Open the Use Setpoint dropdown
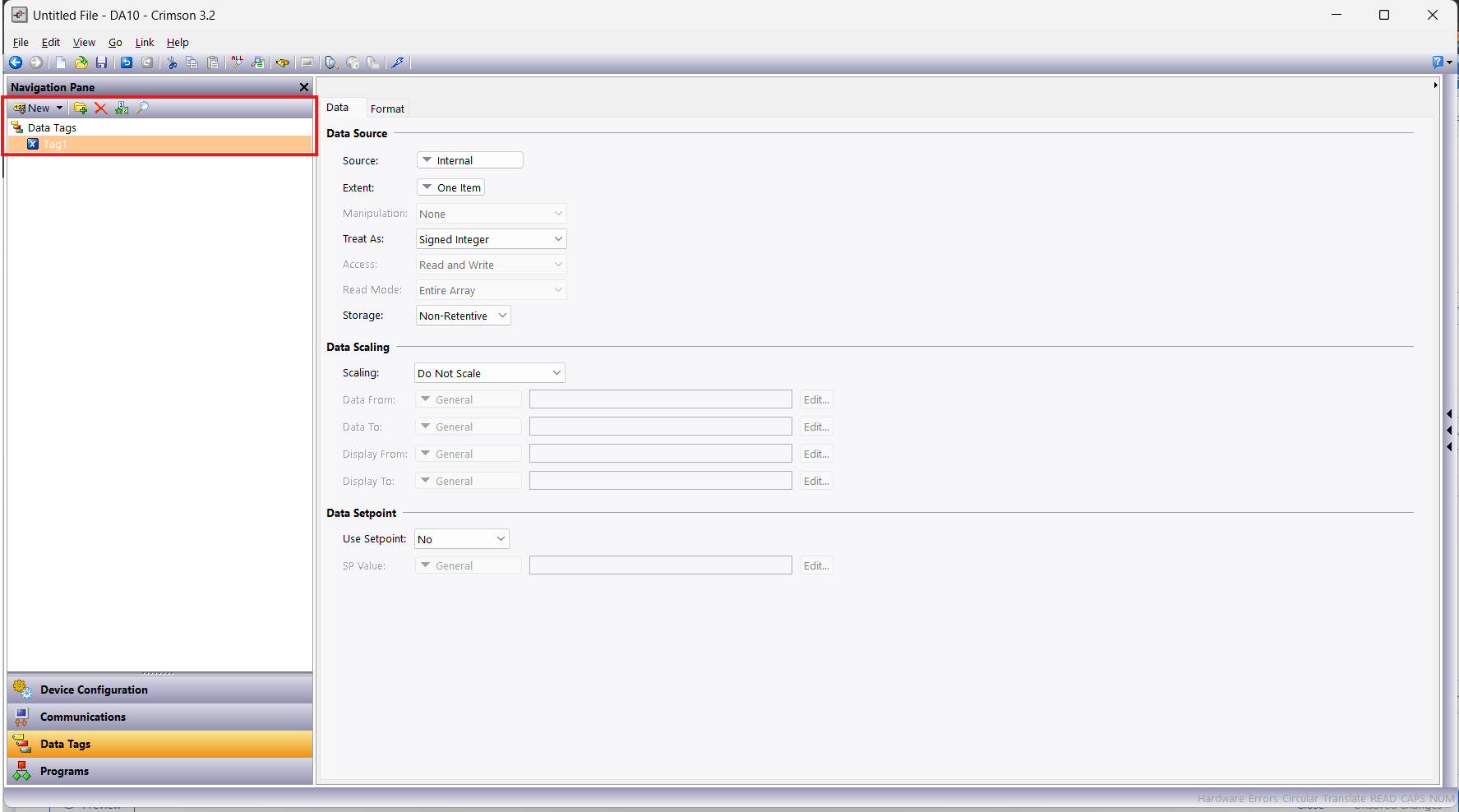 pos(461,539)
